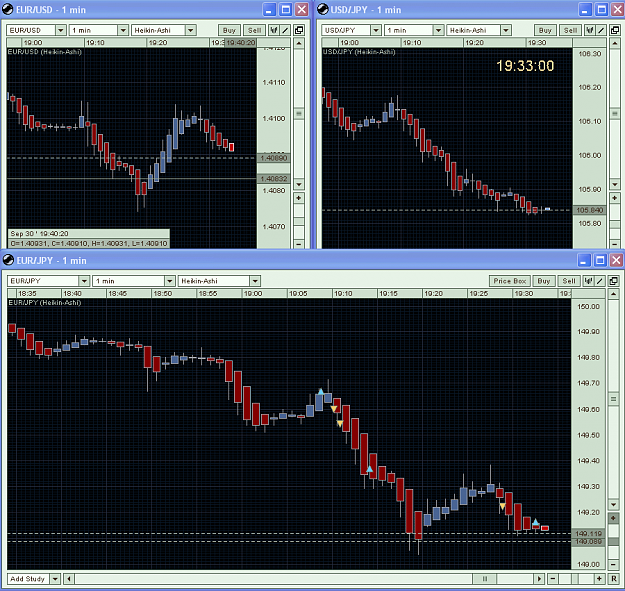Click the detach window icon in USD/JPY window
The height and width of the screenshot is (591, 625).
pos(615,30)
